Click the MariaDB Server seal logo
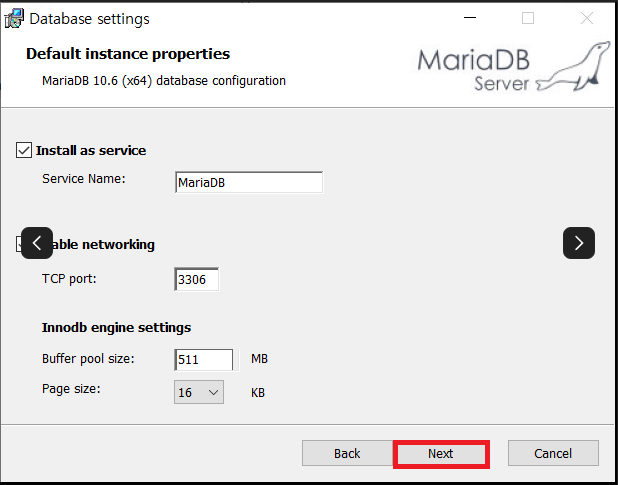This screenshot has width=618, height=485. [572, 67]
